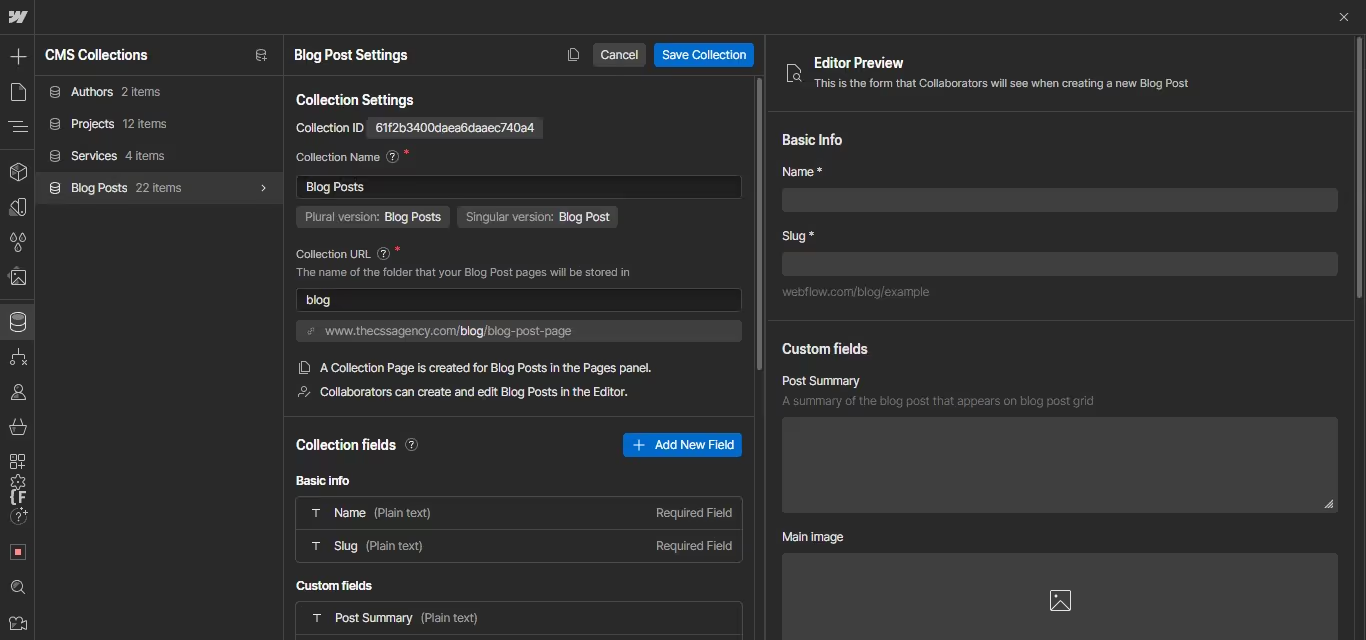
Task: Open the video tutorials camera icon
Action: pyautogui.click(x=17, y=623)
